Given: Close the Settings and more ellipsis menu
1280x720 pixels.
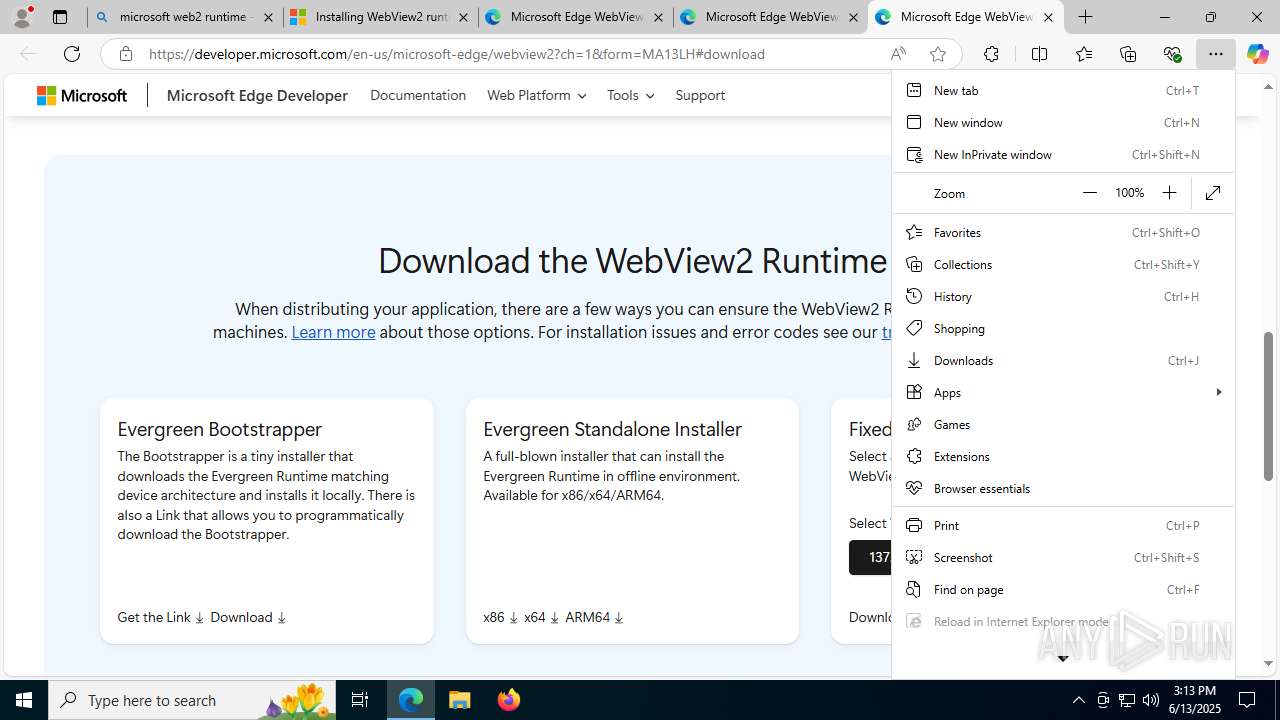Looking at the screenshot, I should [1215, 54].
